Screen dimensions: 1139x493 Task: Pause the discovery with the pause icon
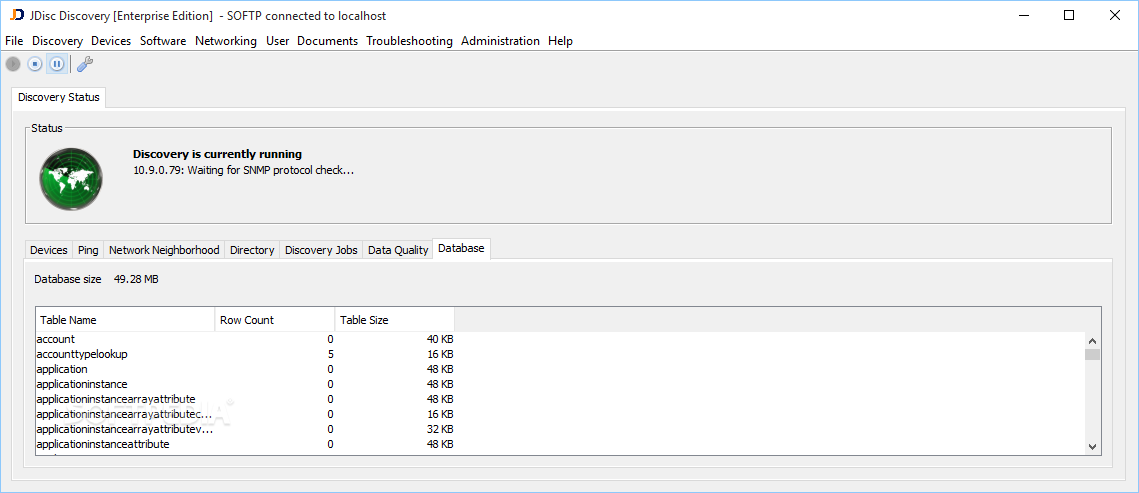tap(57, 64)
